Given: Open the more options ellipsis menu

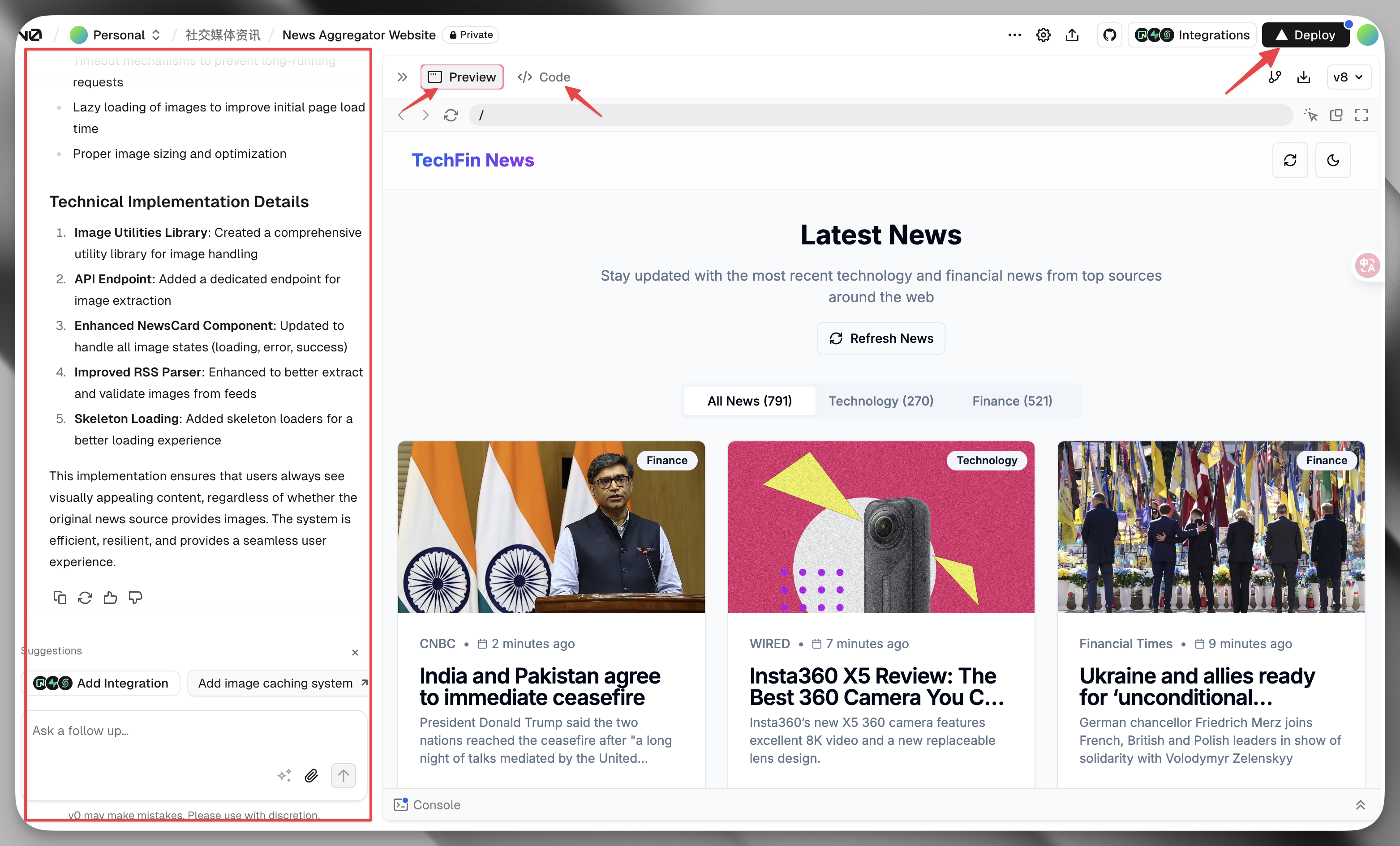Looking at the screenshot, I should pyautogui.click(x=1014, y=35).
